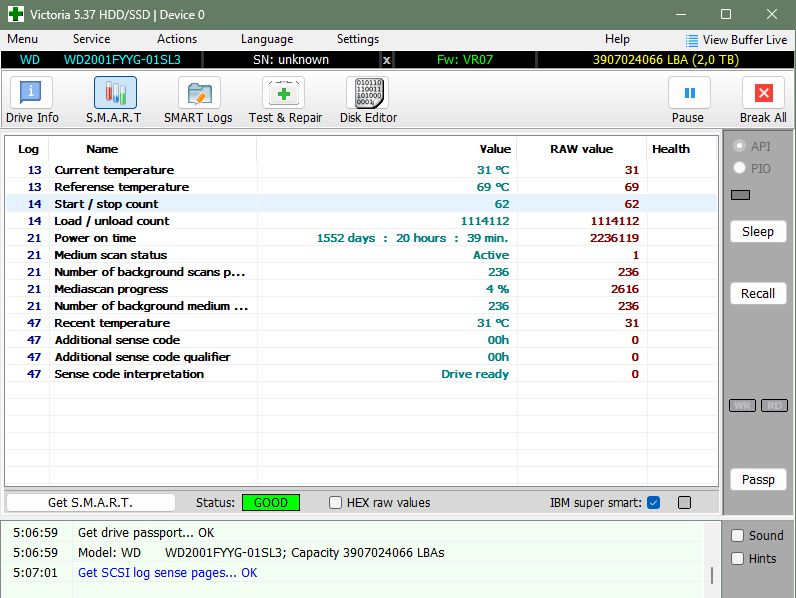
Task: Click the Recall button
Action: [758, 293]
